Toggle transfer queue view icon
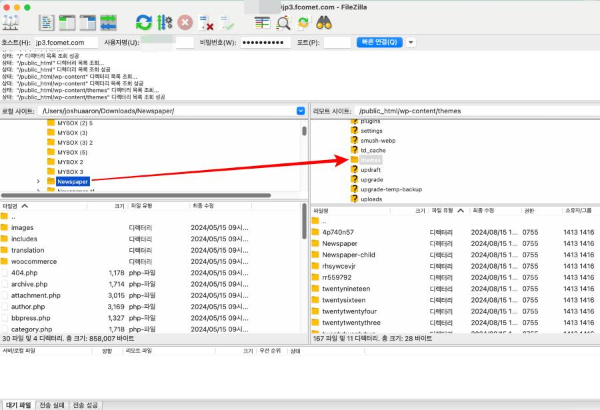The width and height of the screenshot is (600, 410). click(x=108, y=23)
